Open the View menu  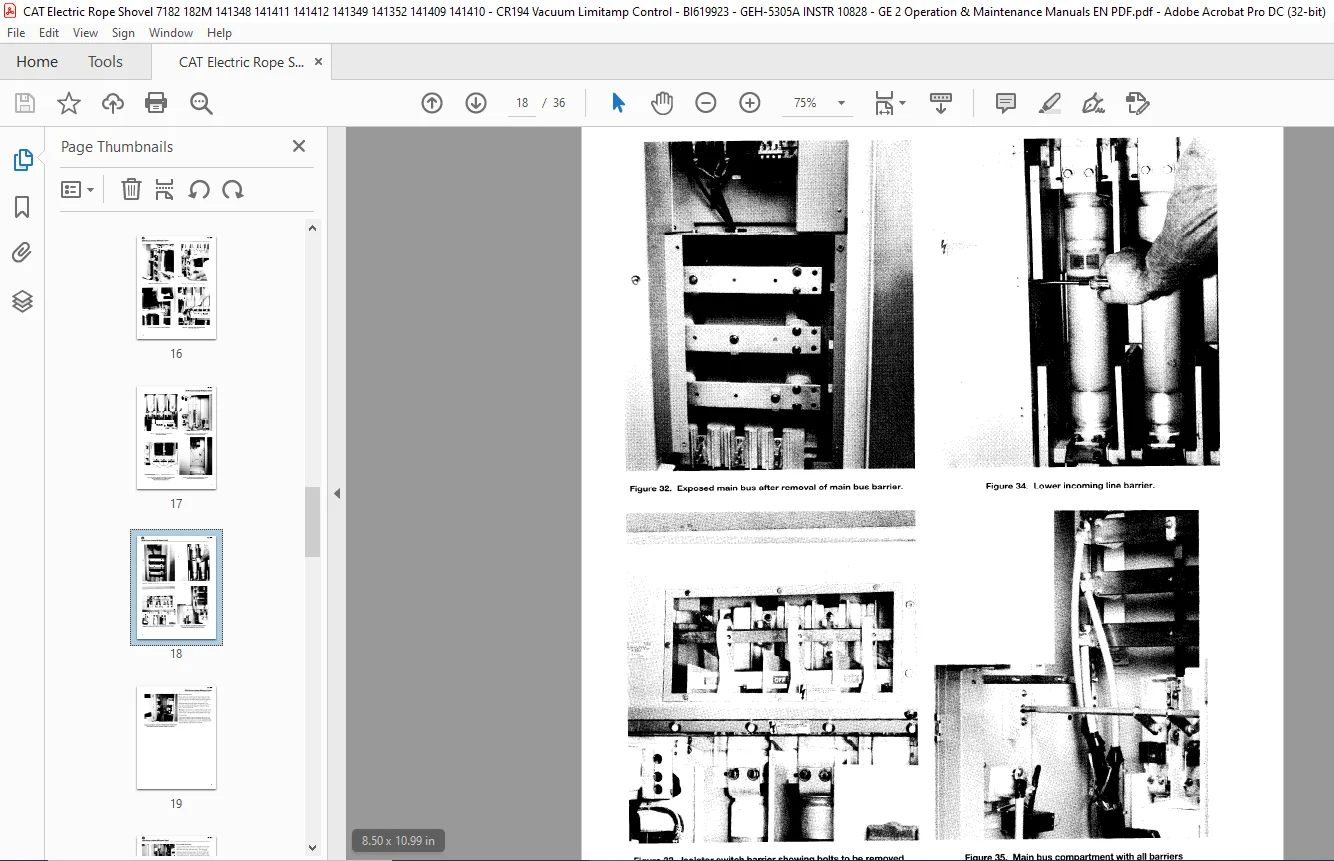[x=85, y=33]
